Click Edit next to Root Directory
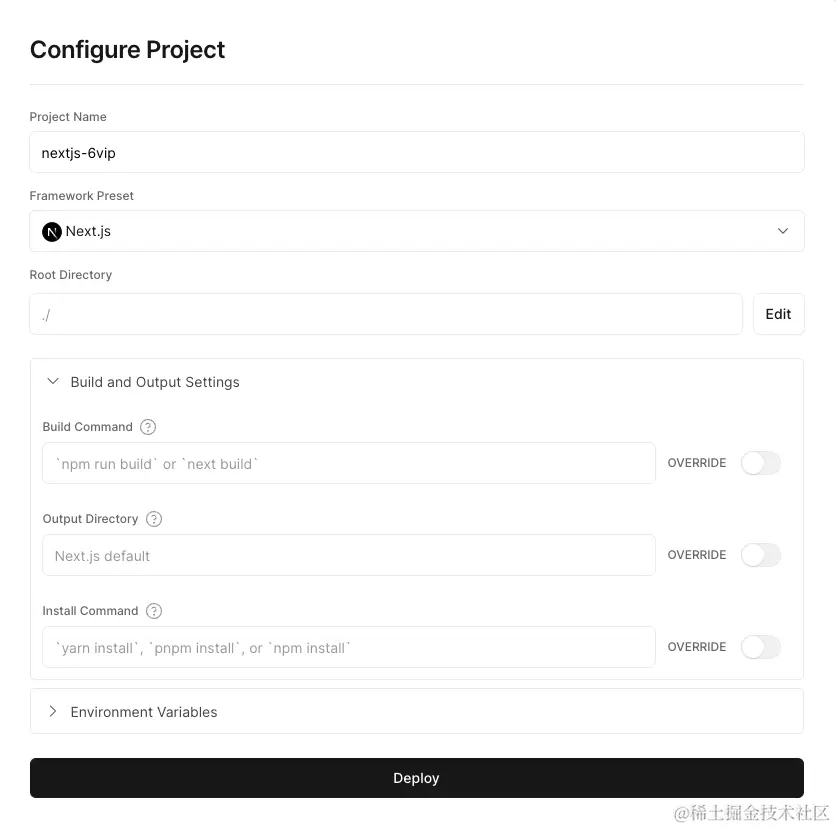 coord(778,314)
